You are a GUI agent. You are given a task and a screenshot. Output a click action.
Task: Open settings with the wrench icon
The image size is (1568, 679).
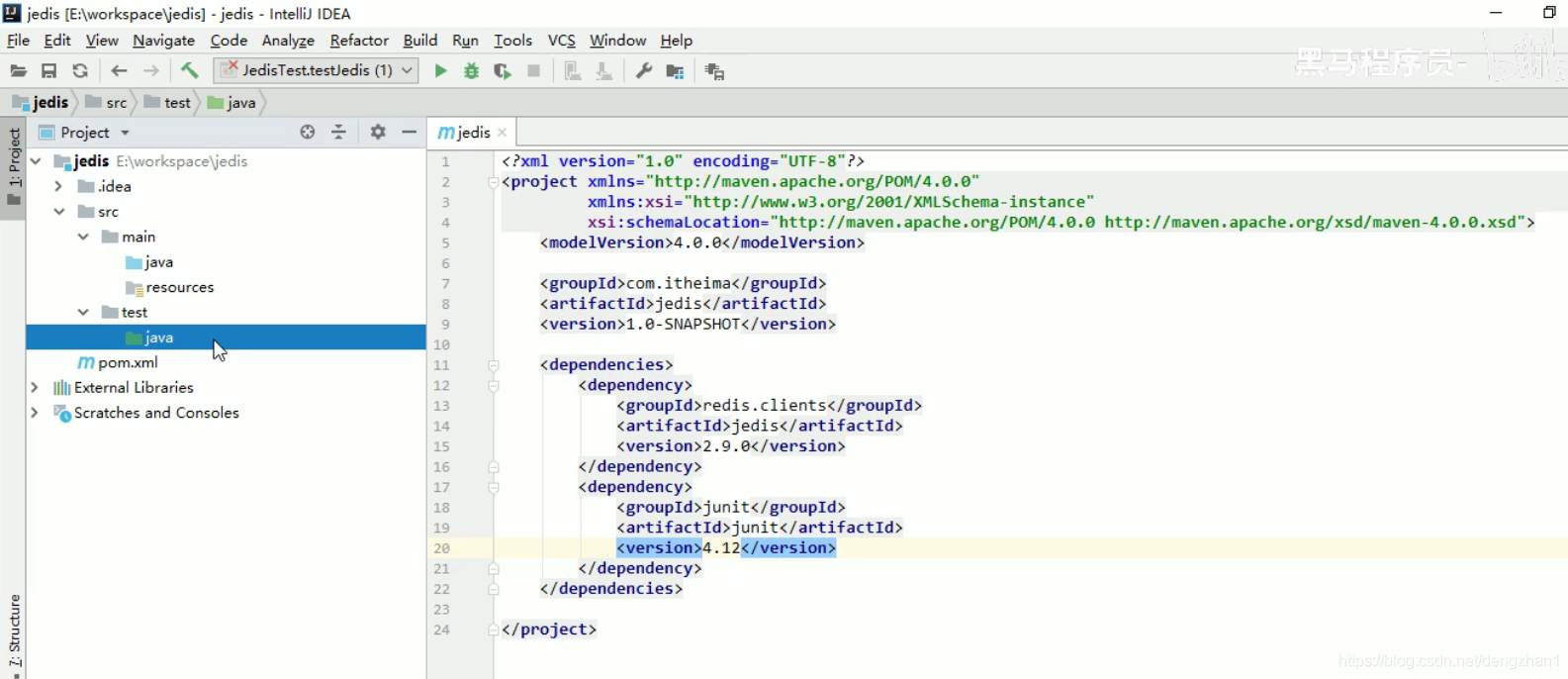644,71
